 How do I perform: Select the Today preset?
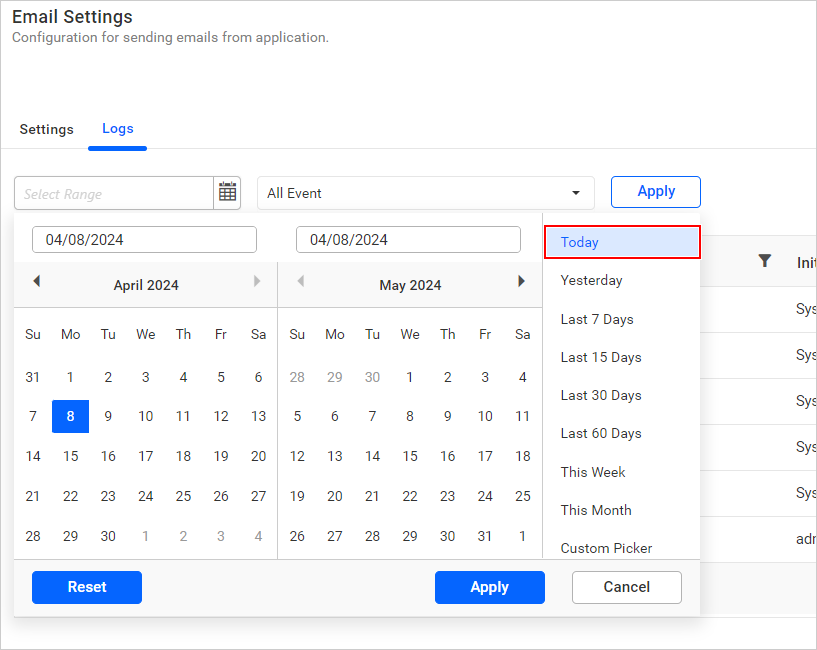point(621,242)
